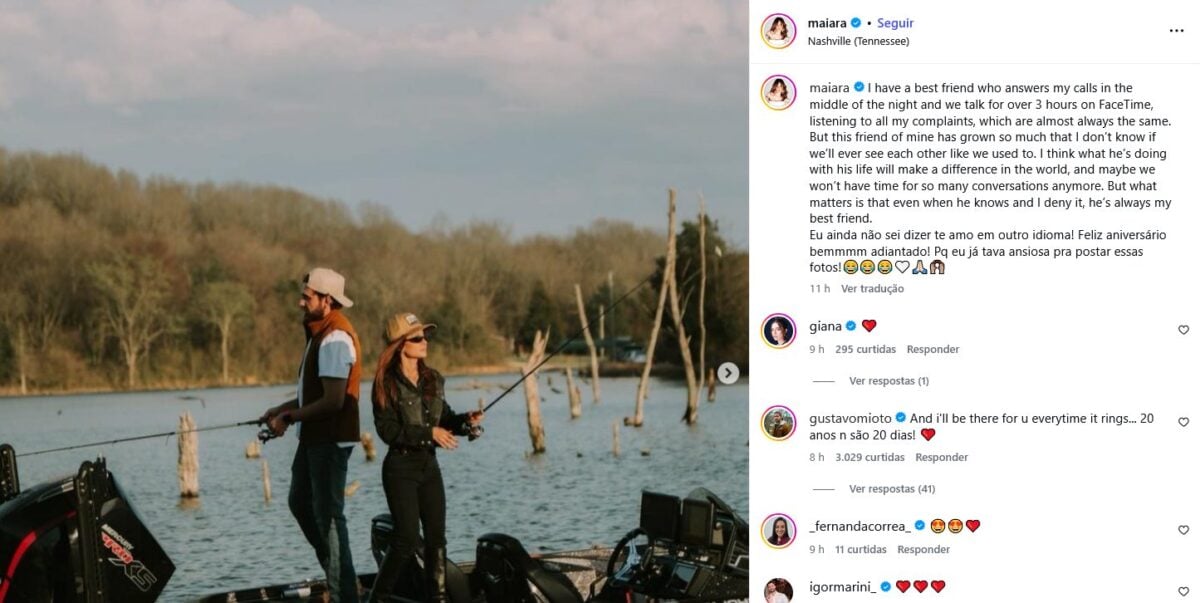
Task: Open igormarini_'s profile avatar
Action: [778, 590]
